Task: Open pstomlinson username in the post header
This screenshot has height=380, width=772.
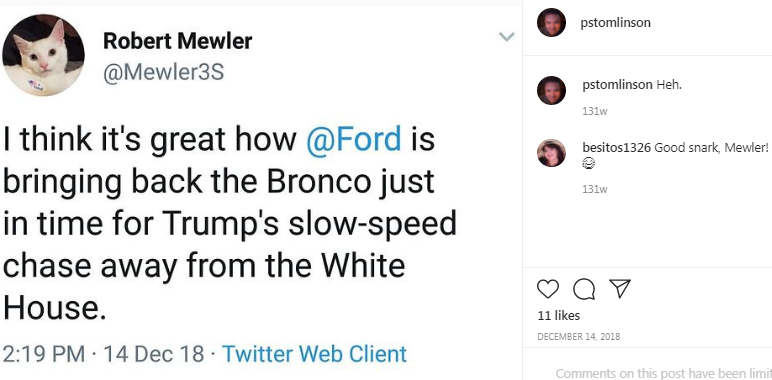Action: pos(616,23)
